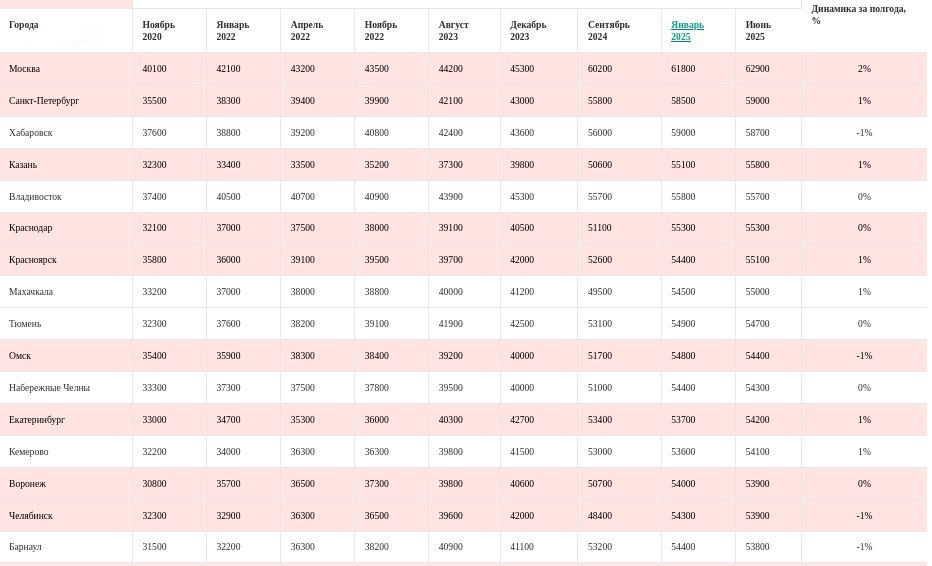Image resolution: width=932 pixels, height=566 pixels.
Task: Click the Челябинск row label
Action: click(x=31, y=516)
